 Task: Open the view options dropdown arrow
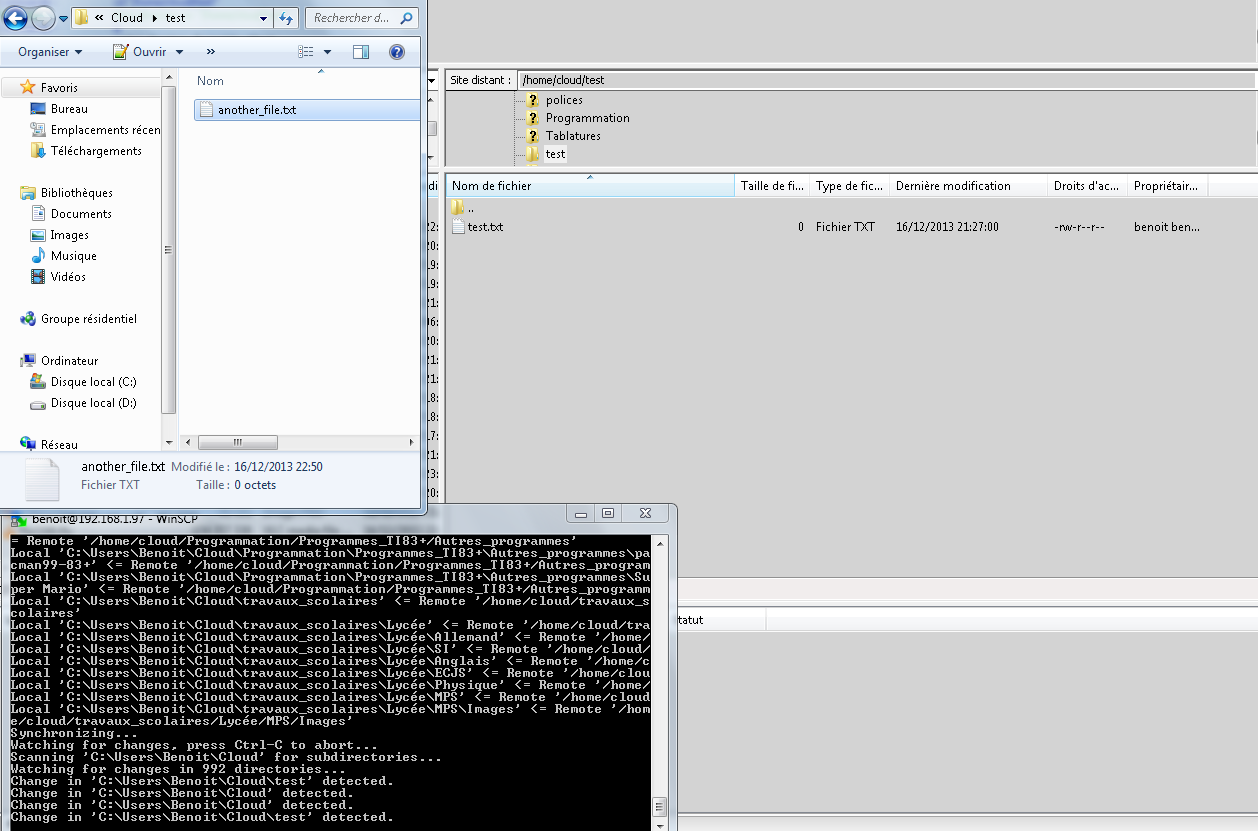pyautogui.click(x=328, y=52)
